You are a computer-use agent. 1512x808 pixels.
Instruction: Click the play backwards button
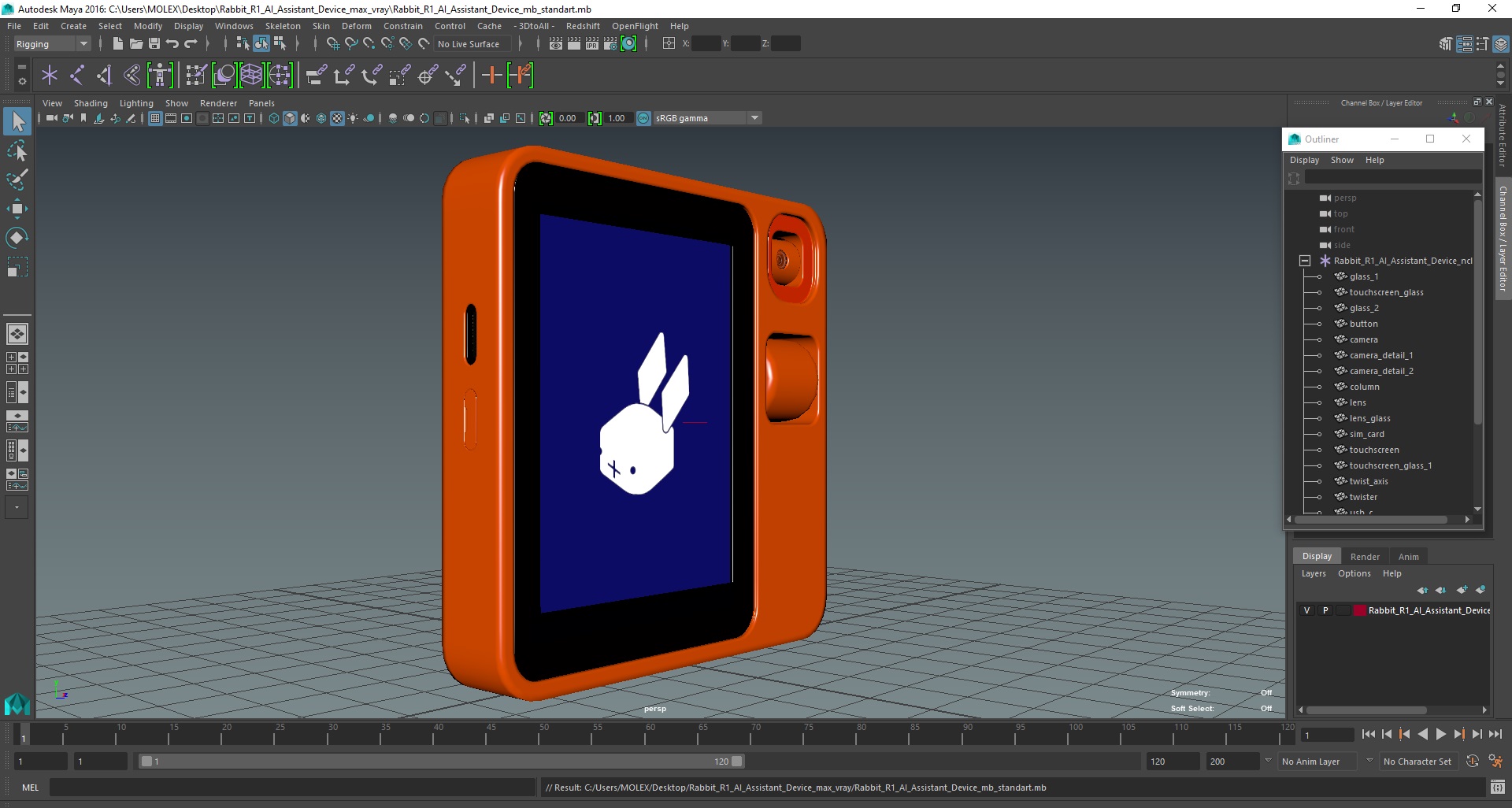[1422, 734]
